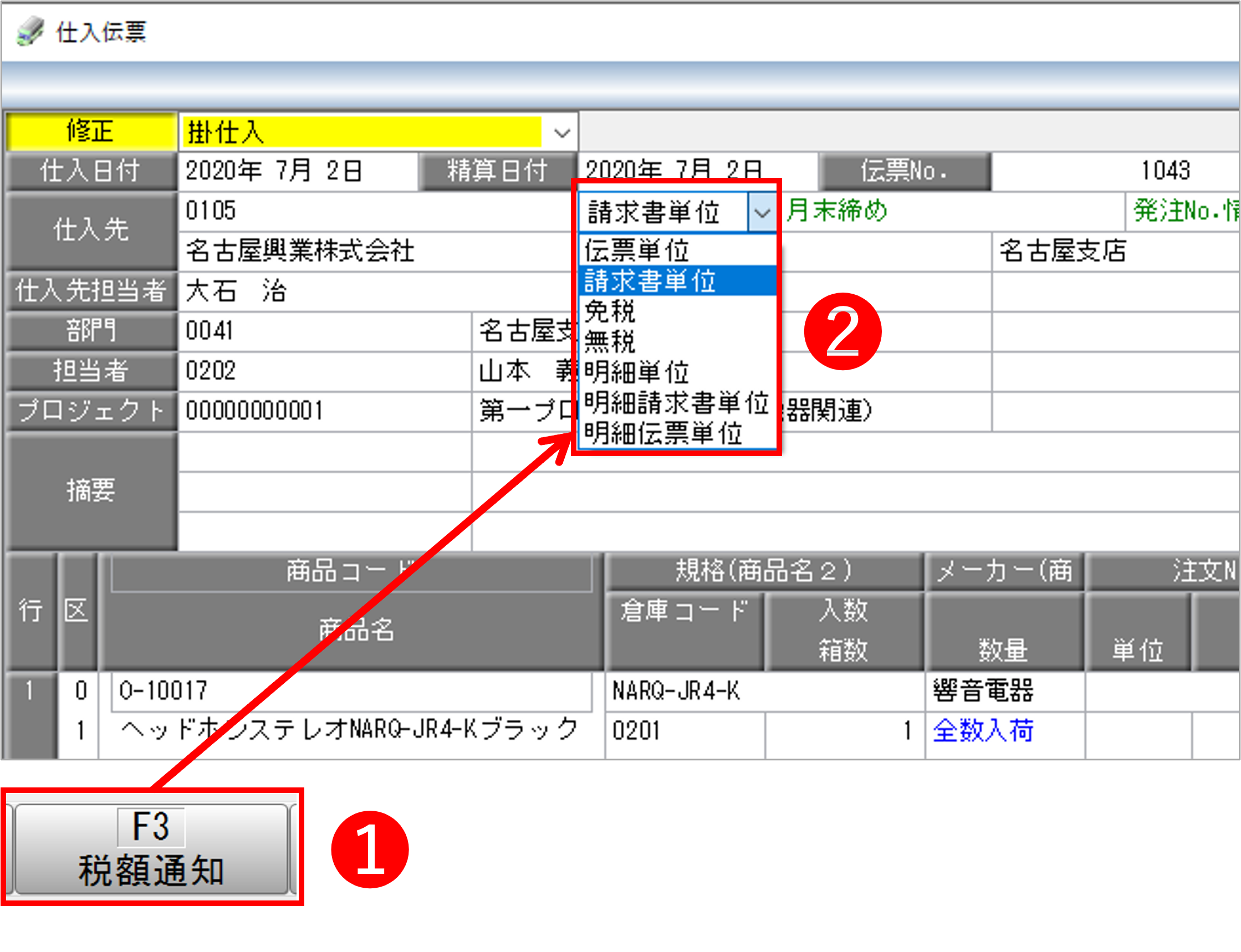Click the supplier name 名古屋興業株式会社
Viewport: 1241px width, 952px height.
click(x=377, y=251)
